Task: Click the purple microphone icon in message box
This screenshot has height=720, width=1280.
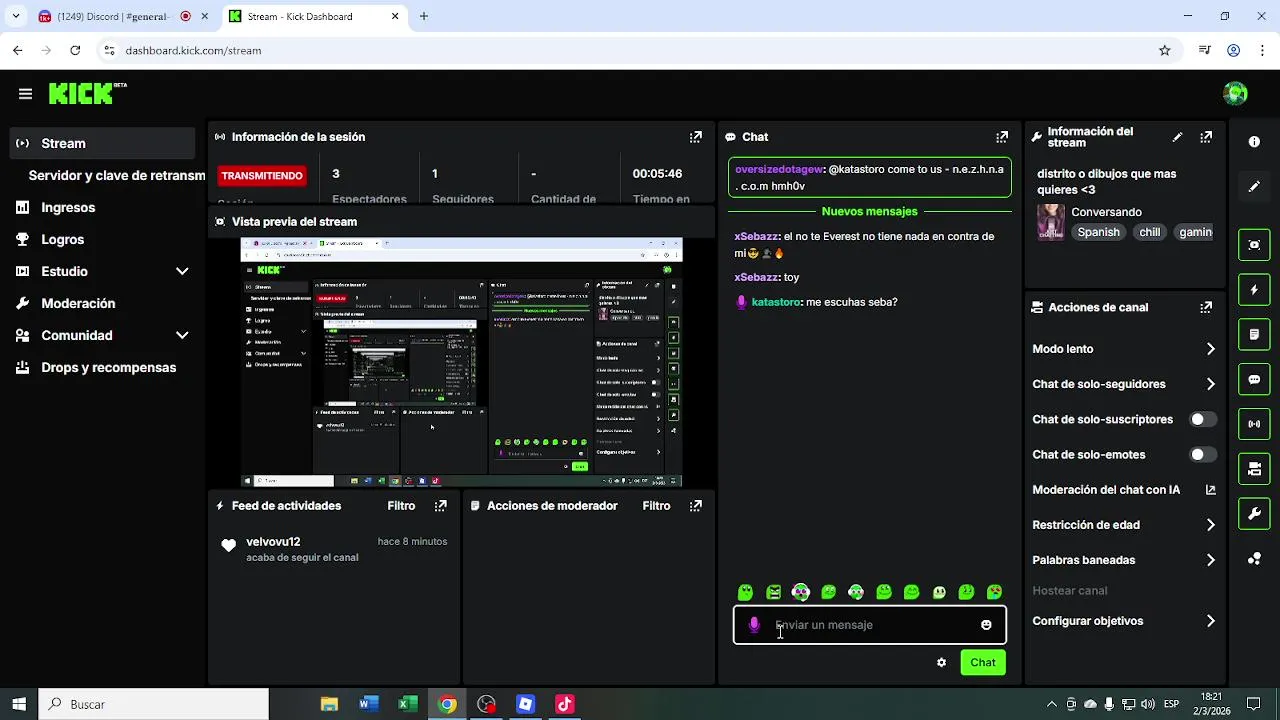Action: 754,625
